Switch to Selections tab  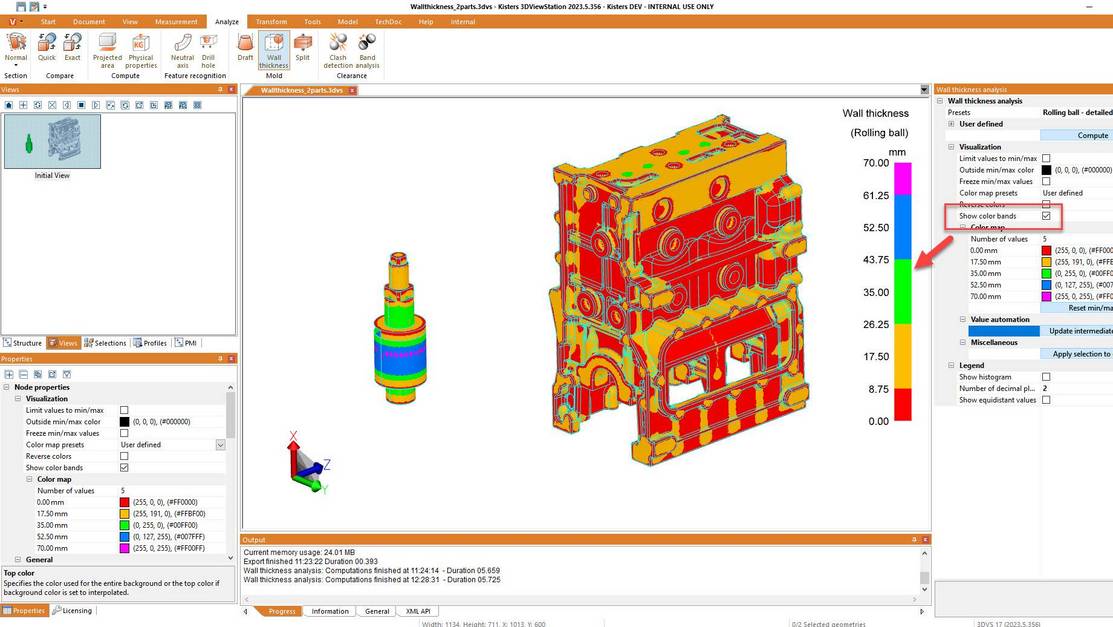(x=105, y=343)
